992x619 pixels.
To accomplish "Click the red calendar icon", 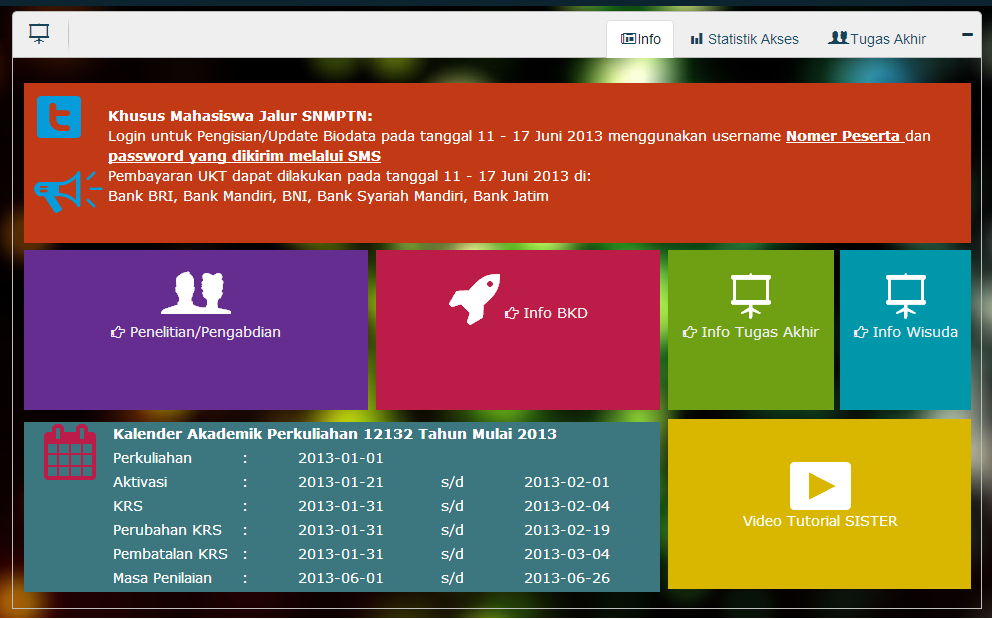I will pyautogui.click(x=70, y=452).
